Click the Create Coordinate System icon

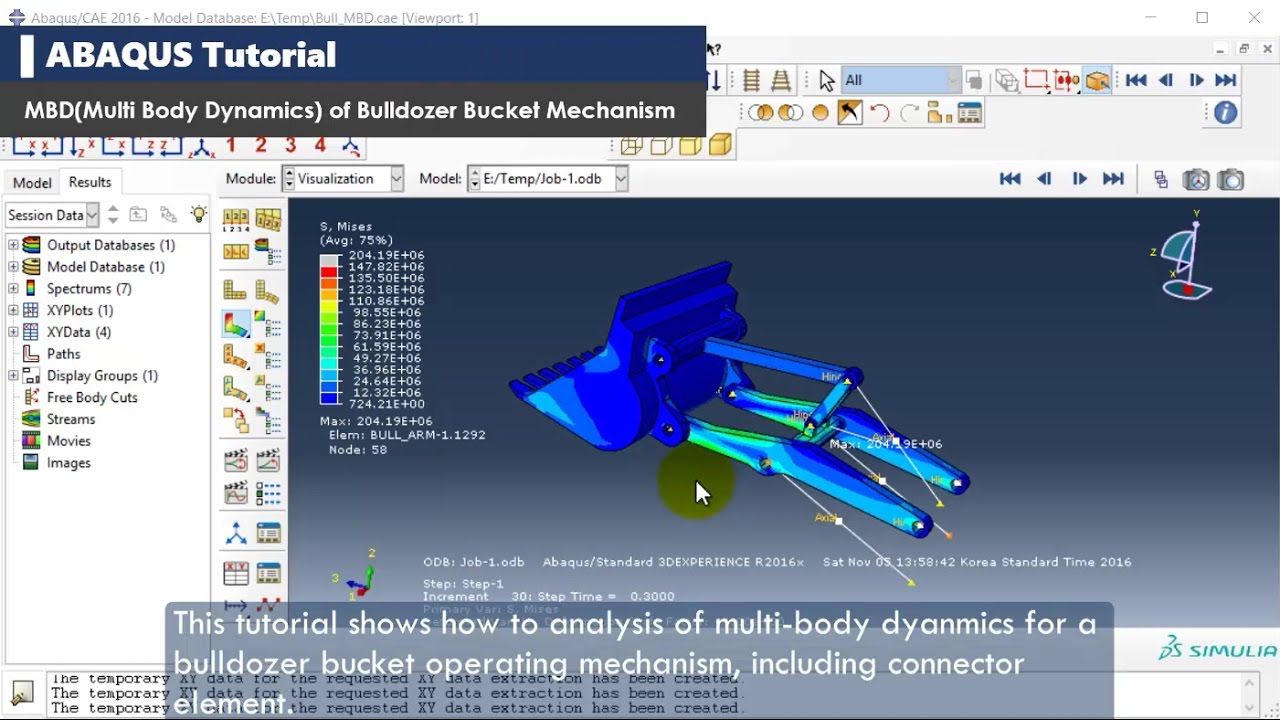click(x=236, y=534)
